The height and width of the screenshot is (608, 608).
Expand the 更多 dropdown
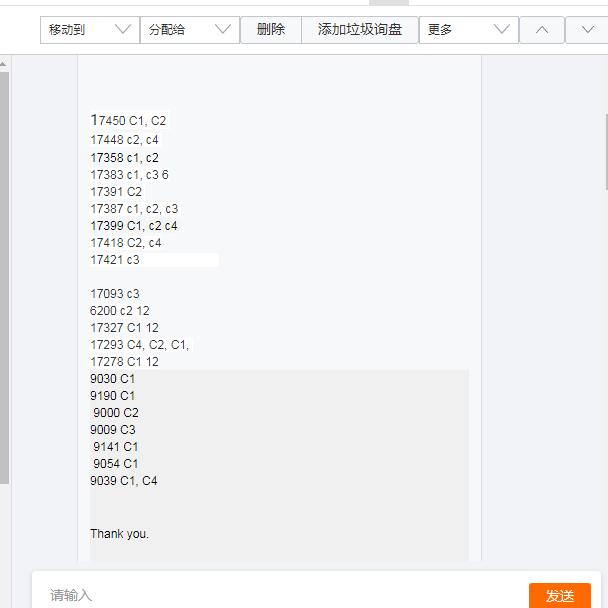click(469, 30)
